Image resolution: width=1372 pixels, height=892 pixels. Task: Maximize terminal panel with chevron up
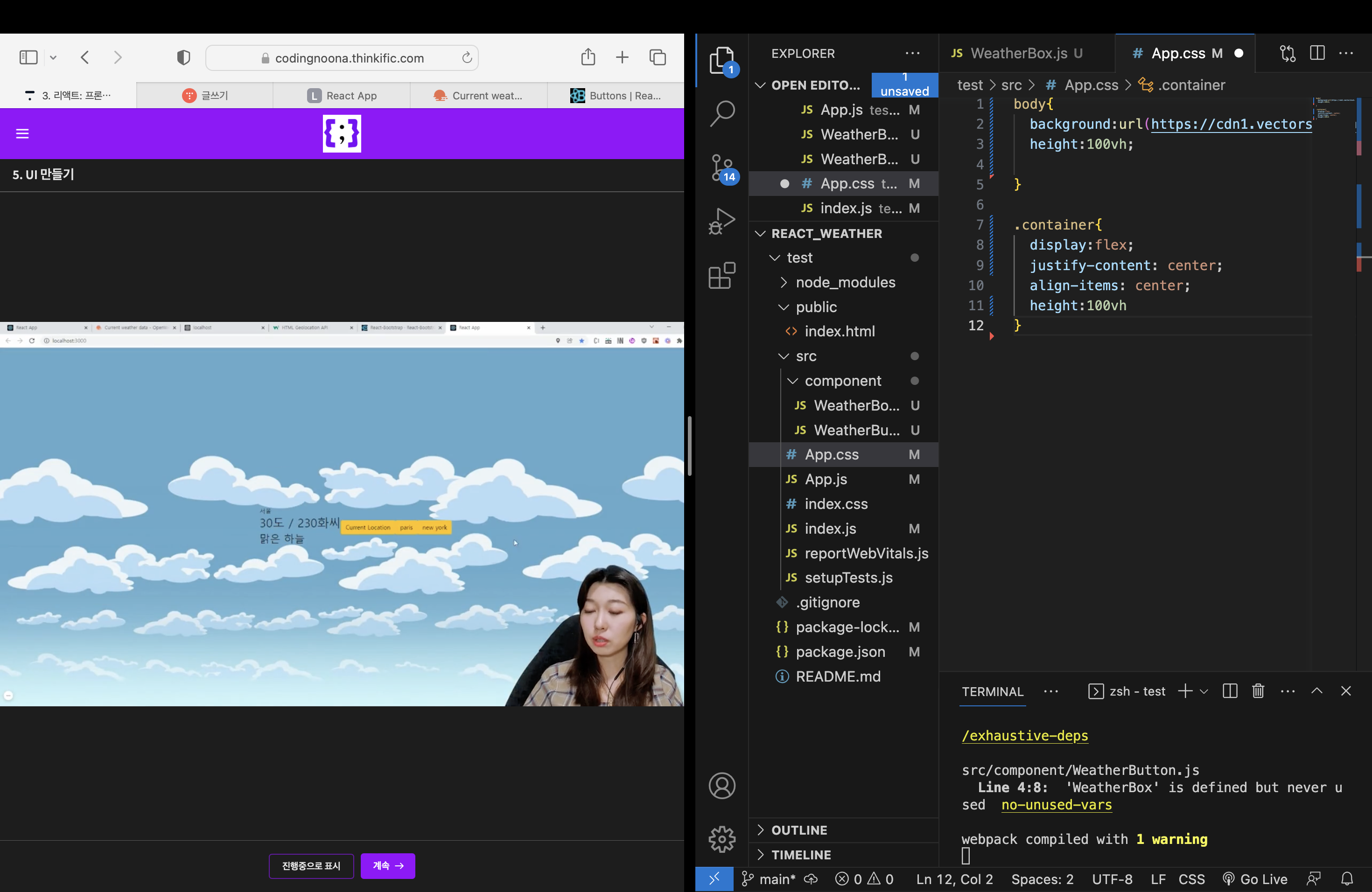pyautogui.click(x=1316, y=691)
